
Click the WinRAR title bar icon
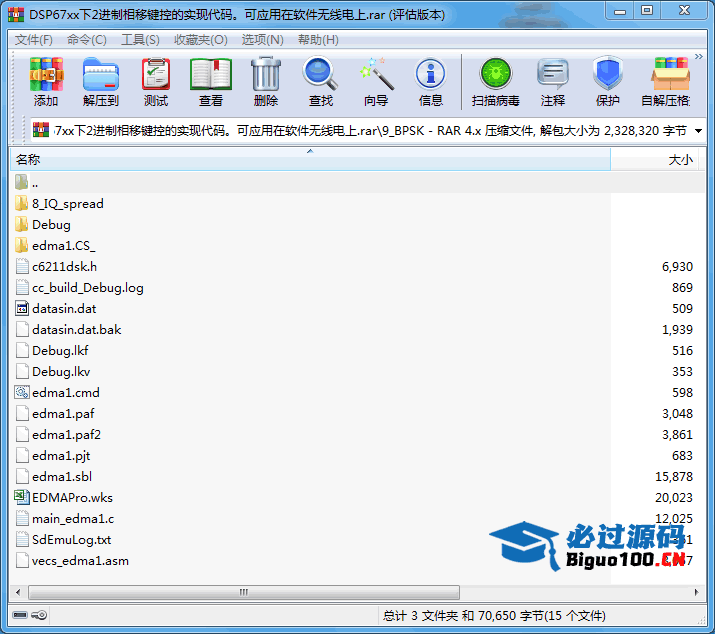point(16,15)
